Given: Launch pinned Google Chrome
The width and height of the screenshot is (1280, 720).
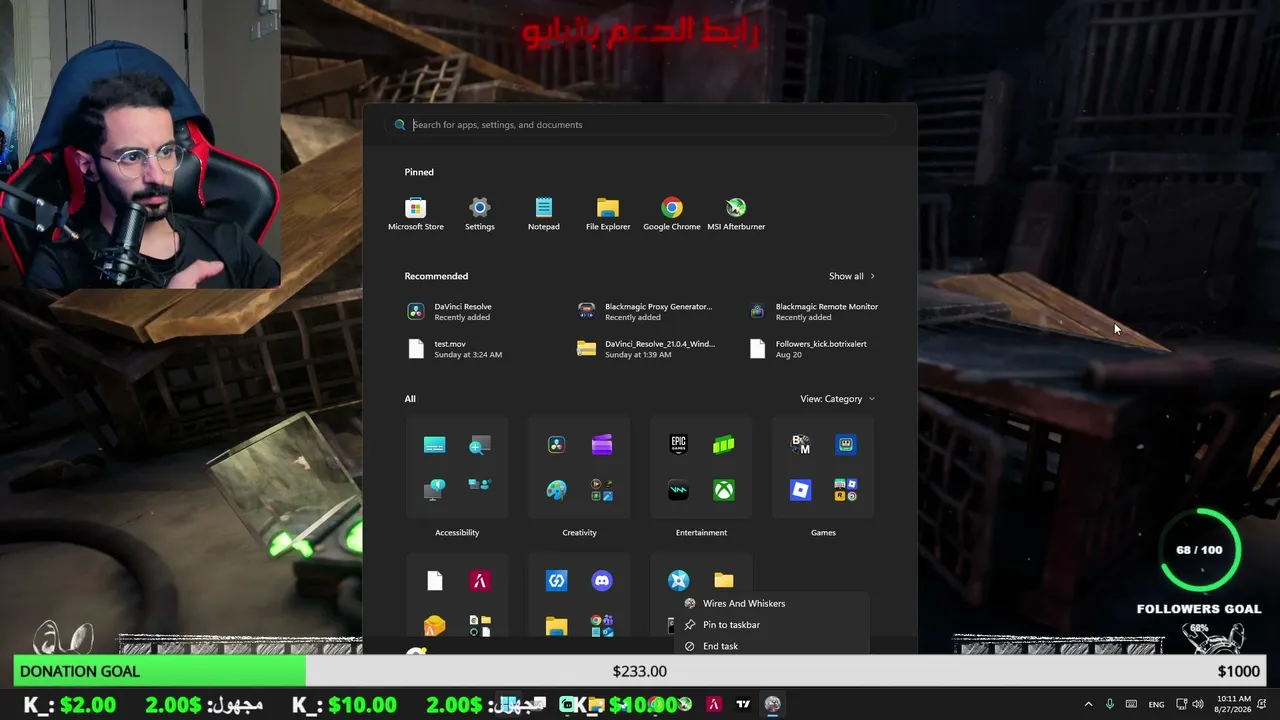Looking at the screenshot, I should pos(672,214).
